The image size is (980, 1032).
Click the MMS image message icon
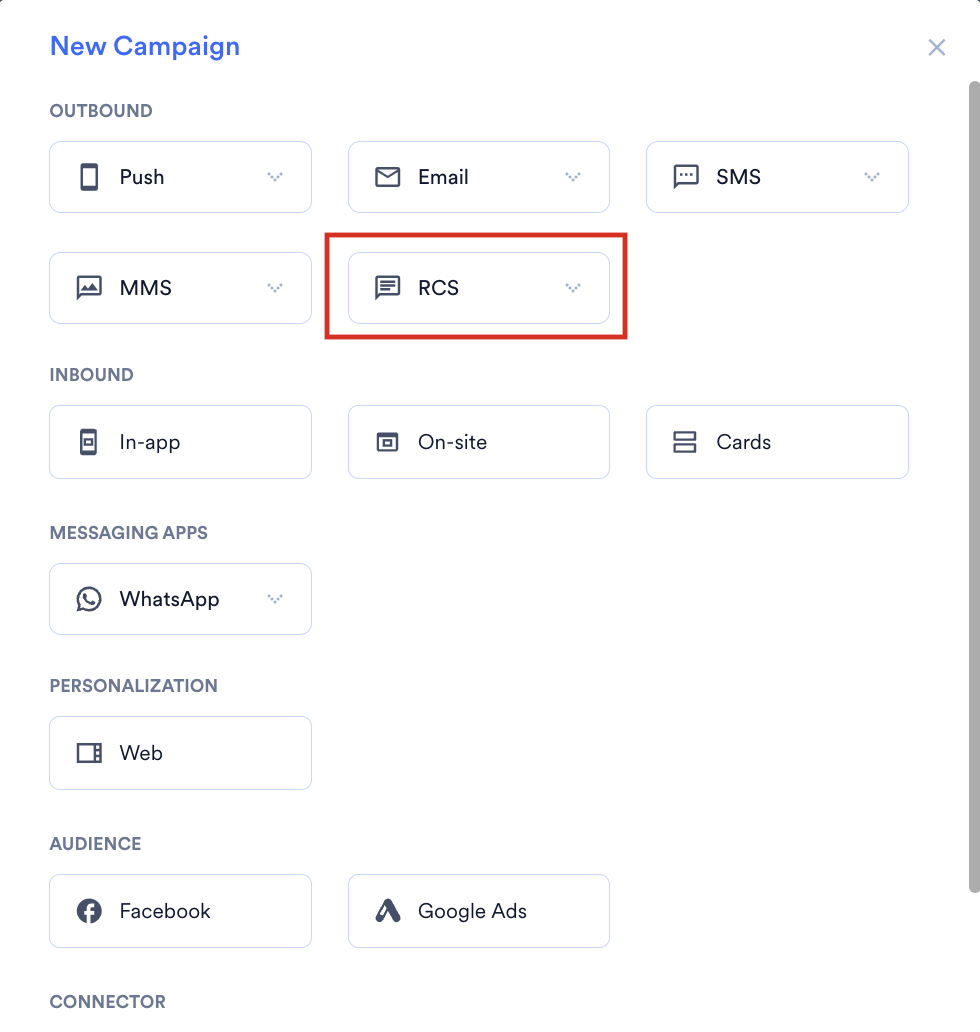pyautogui.click(x=89, y=288)
